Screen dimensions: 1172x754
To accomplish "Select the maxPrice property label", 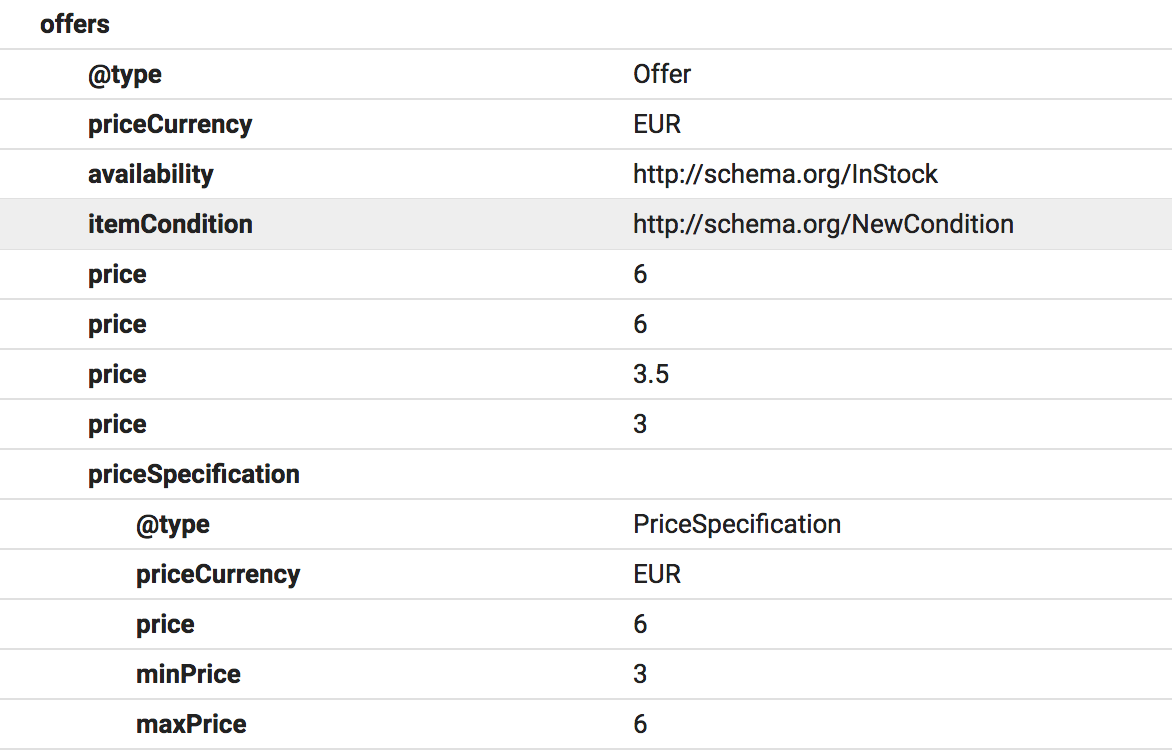I will (x=191, y=724).
